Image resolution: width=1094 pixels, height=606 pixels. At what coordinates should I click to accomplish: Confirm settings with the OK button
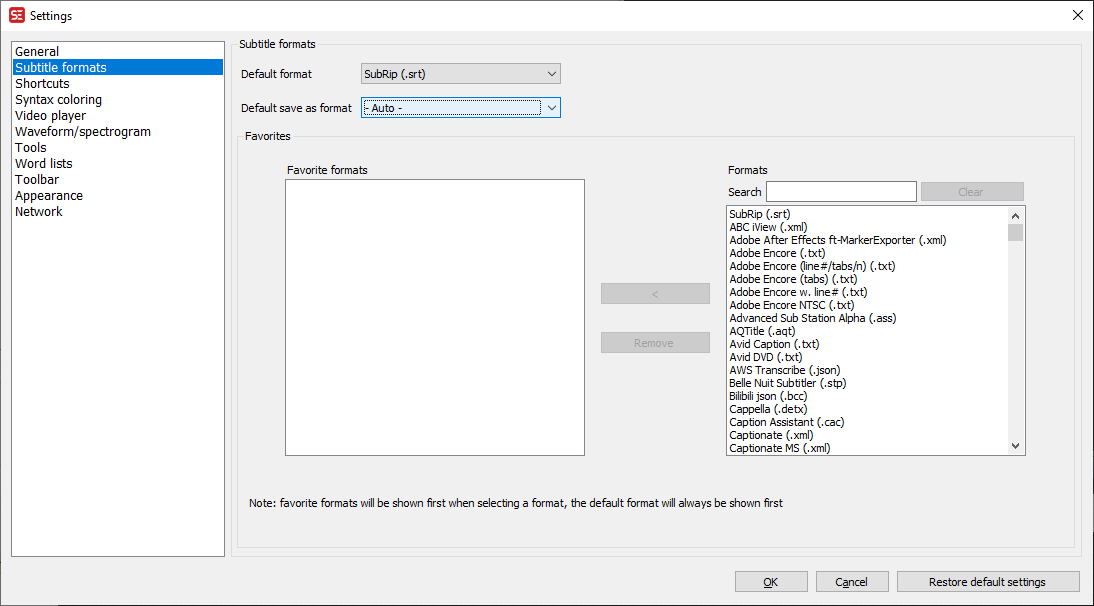coord(771,581)
